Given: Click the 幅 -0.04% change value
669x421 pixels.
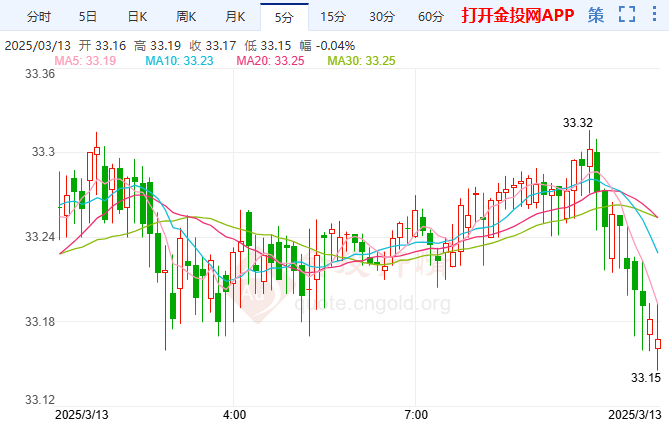Looking at the screenshot, I should [327, 45].
